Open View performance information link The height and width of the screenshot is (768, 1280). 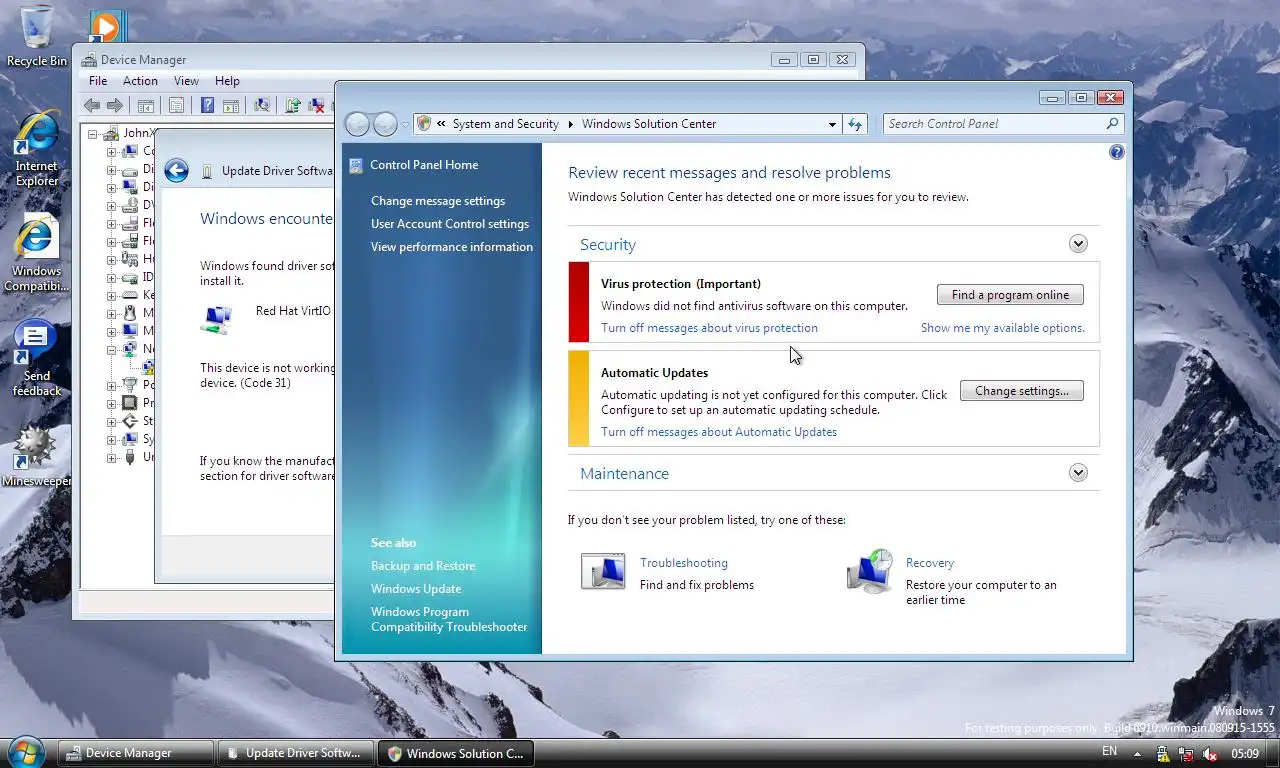click(x=452, y=247)
